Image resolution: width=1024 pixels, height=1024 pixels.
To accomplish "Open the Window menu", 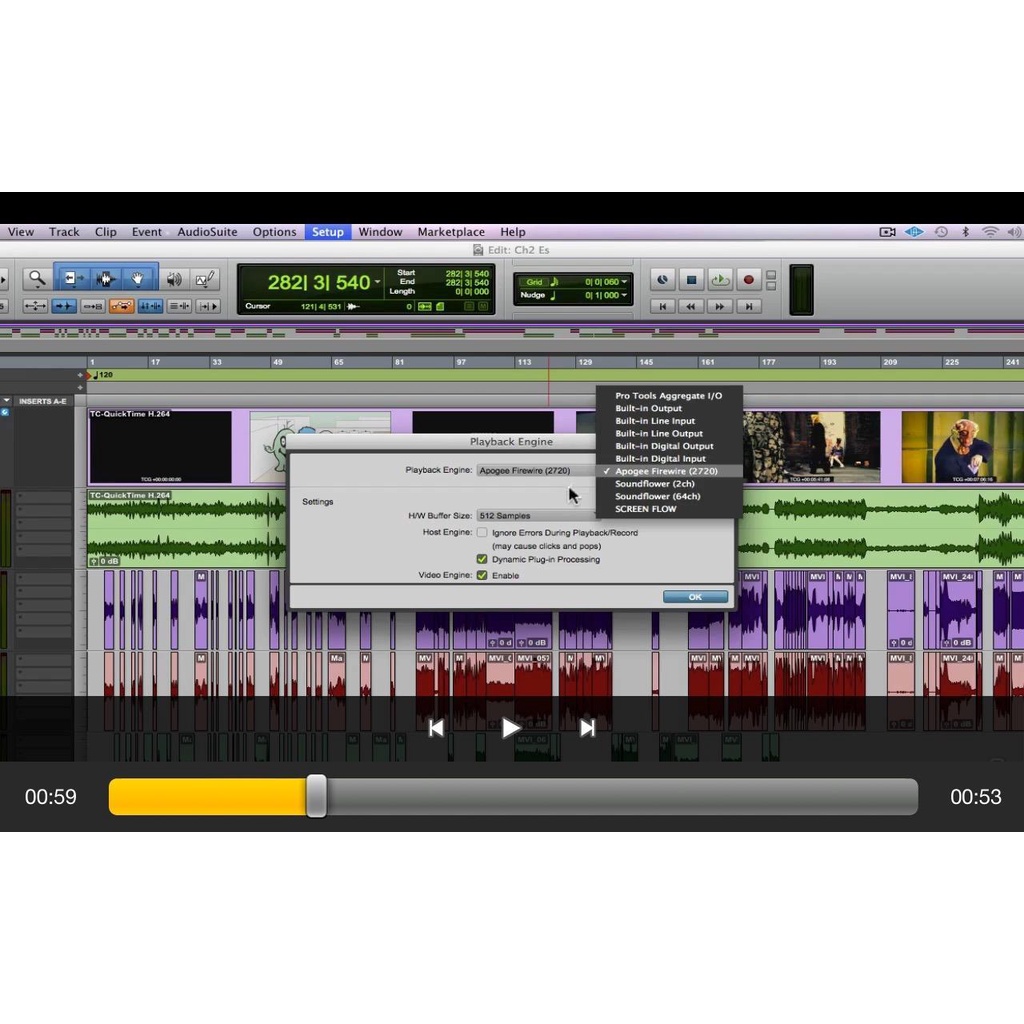I will coord(380,232).
